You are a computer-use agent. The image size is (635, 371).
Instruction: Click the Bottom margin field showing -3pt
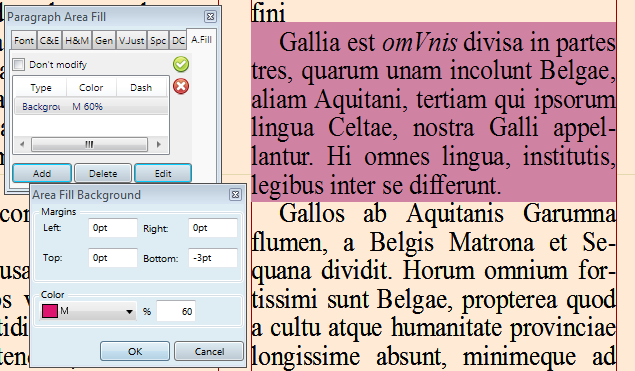[x=213, y=258]
